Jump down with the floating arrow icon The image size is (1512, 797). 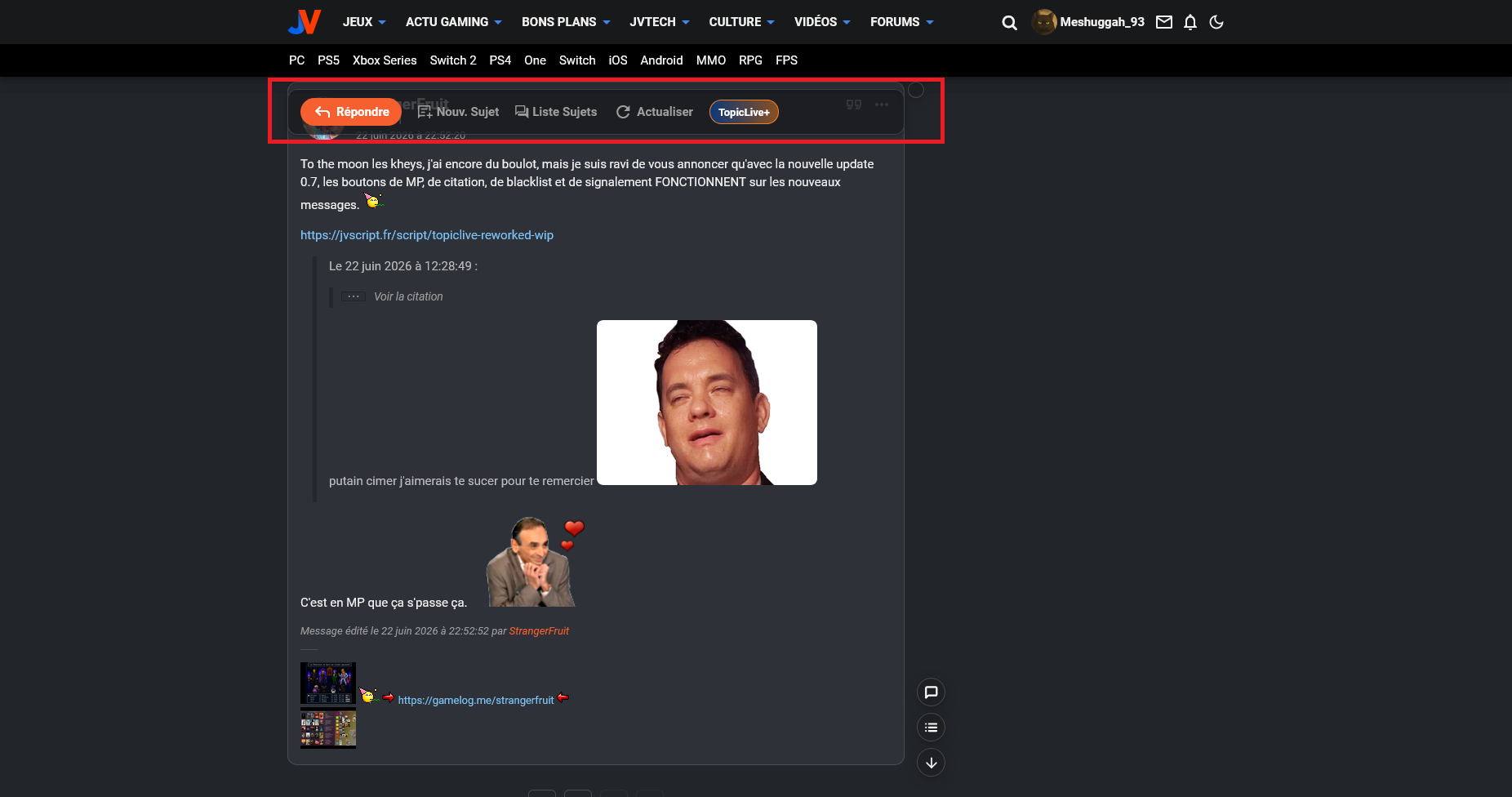click(x=931, y=763)
